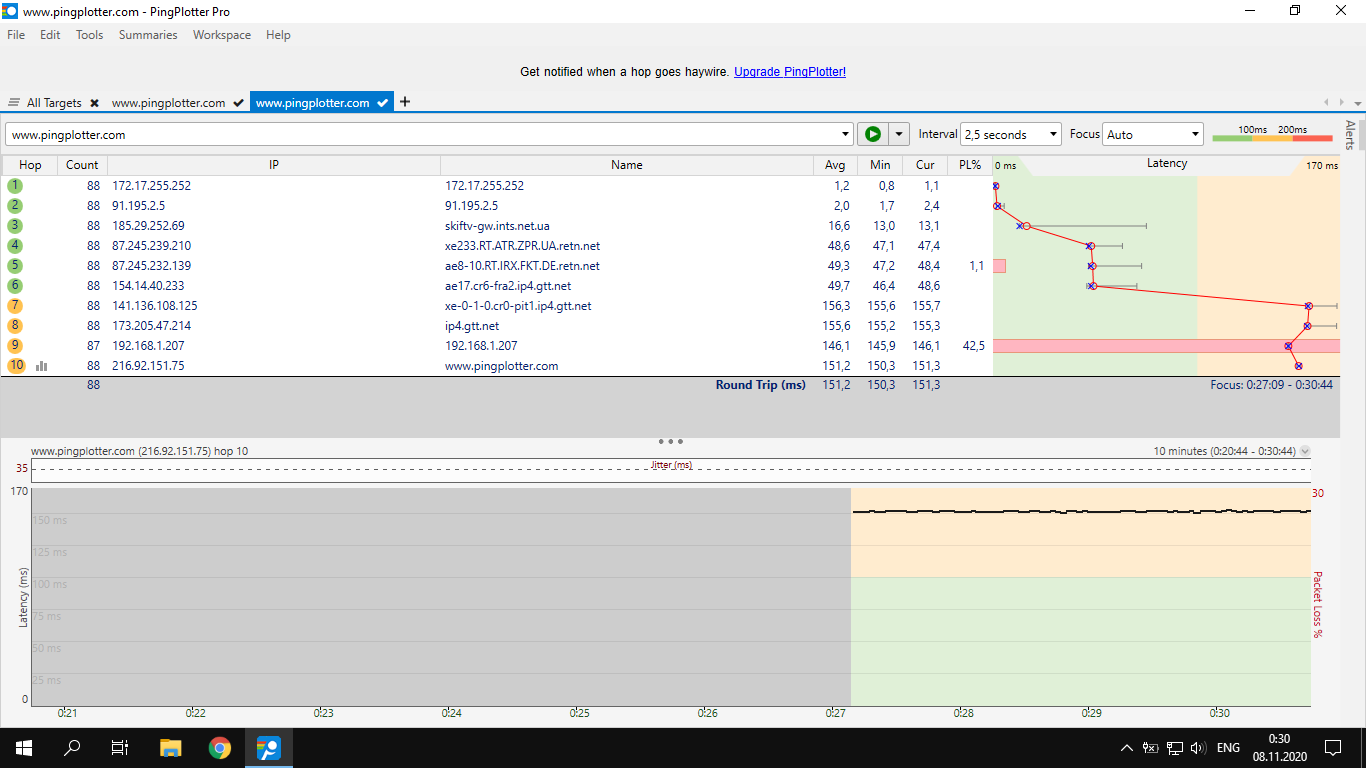The width and height of the screenshot is (1366, 768).
Task: Select the hop 2 green circle
Action: [x=15, y=206]
